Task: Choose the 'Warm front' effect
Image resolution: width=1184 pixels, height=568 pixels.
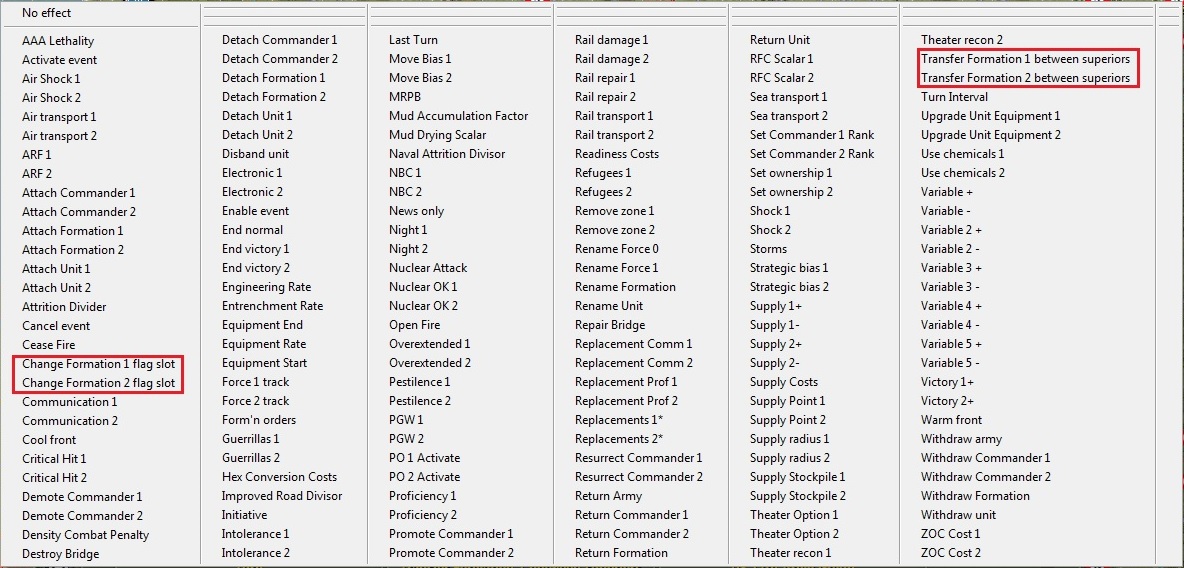Action: click(x=951, y=420)
